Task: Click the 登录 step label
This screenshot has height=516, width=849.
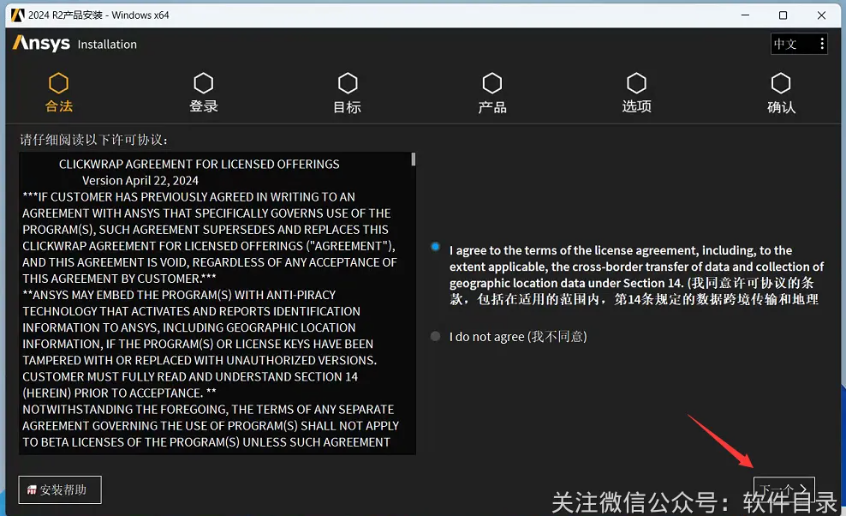Action: point(203,107)
